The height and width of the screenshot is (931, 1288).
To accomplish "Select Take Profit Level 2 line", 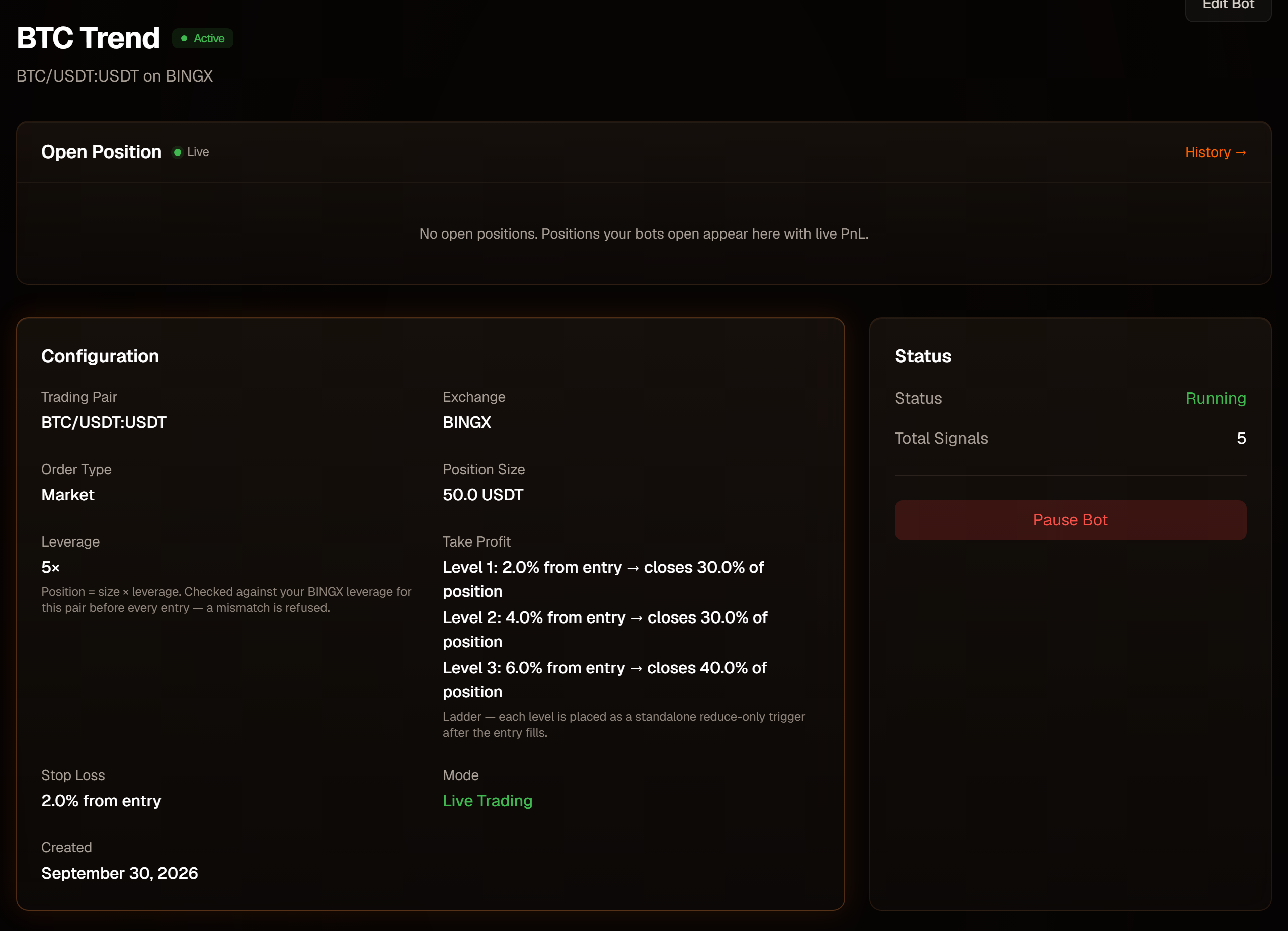I will 605,630.
